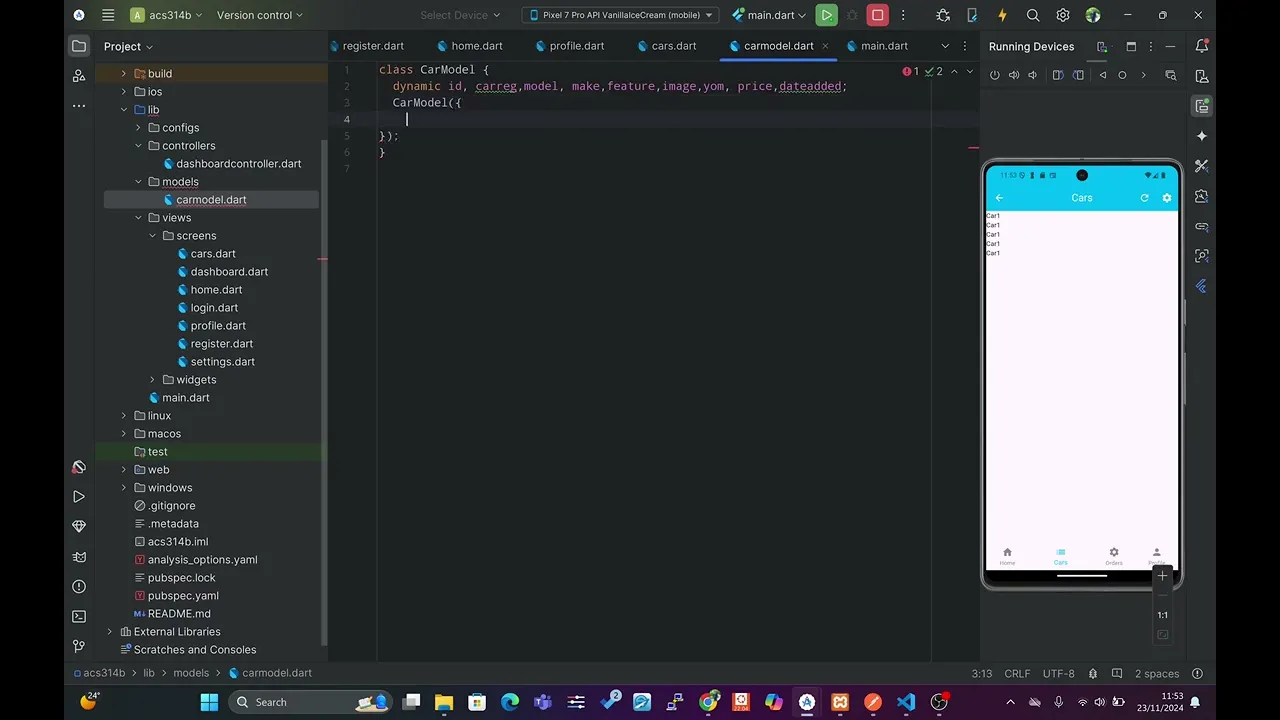
Task: Collapse the screens folder
Action: pos(152,236)
